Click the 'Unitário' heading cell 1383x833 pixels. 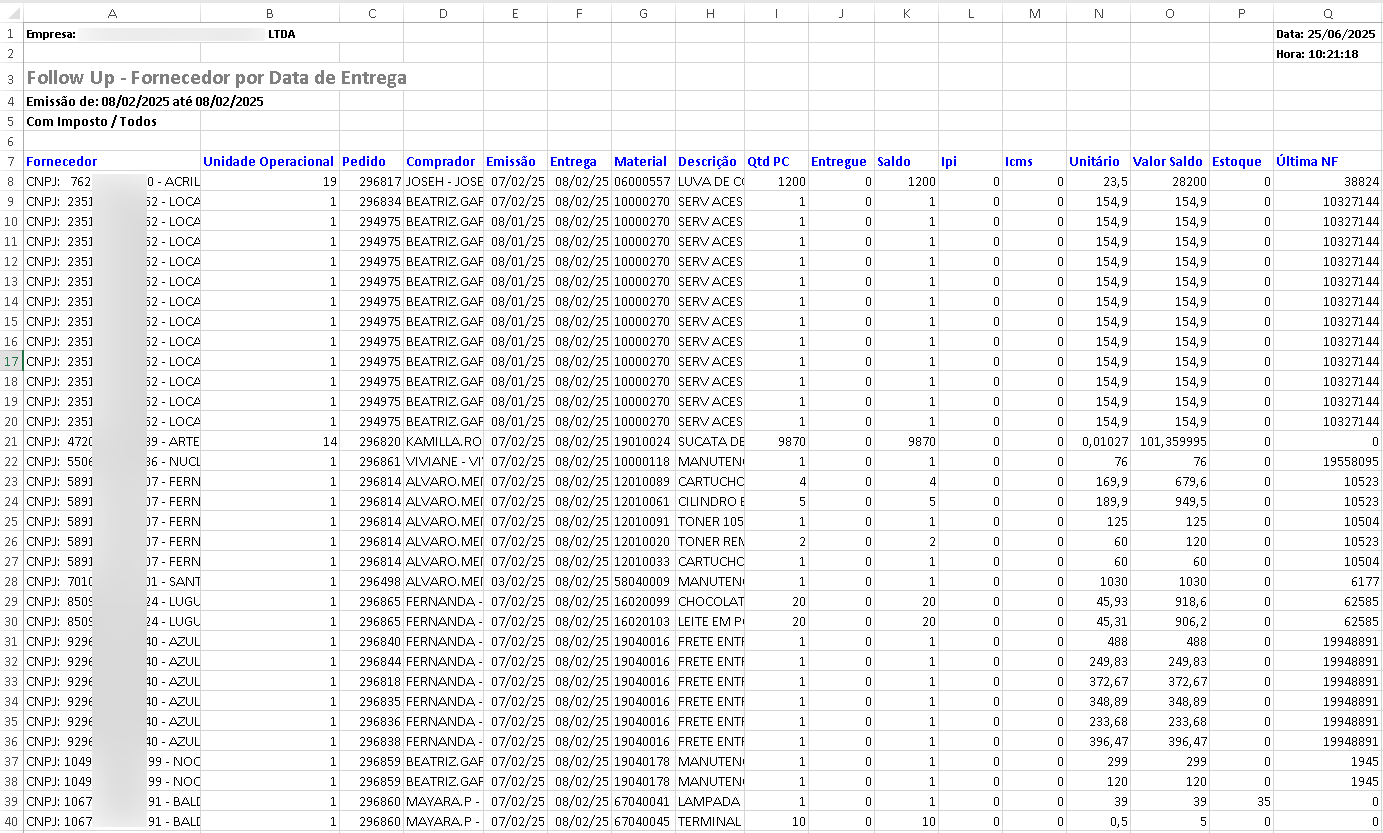(1098, 161)
